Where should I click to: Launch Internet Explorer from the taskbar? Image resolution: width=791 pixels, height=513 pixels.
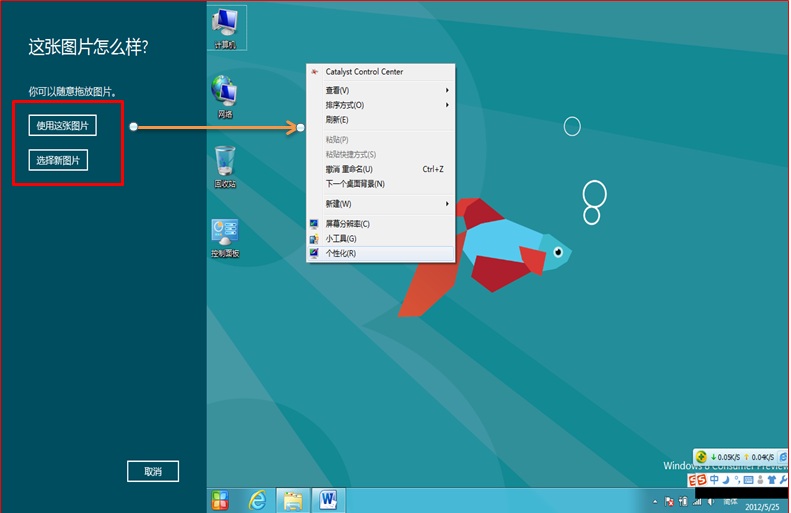point(258,500)
